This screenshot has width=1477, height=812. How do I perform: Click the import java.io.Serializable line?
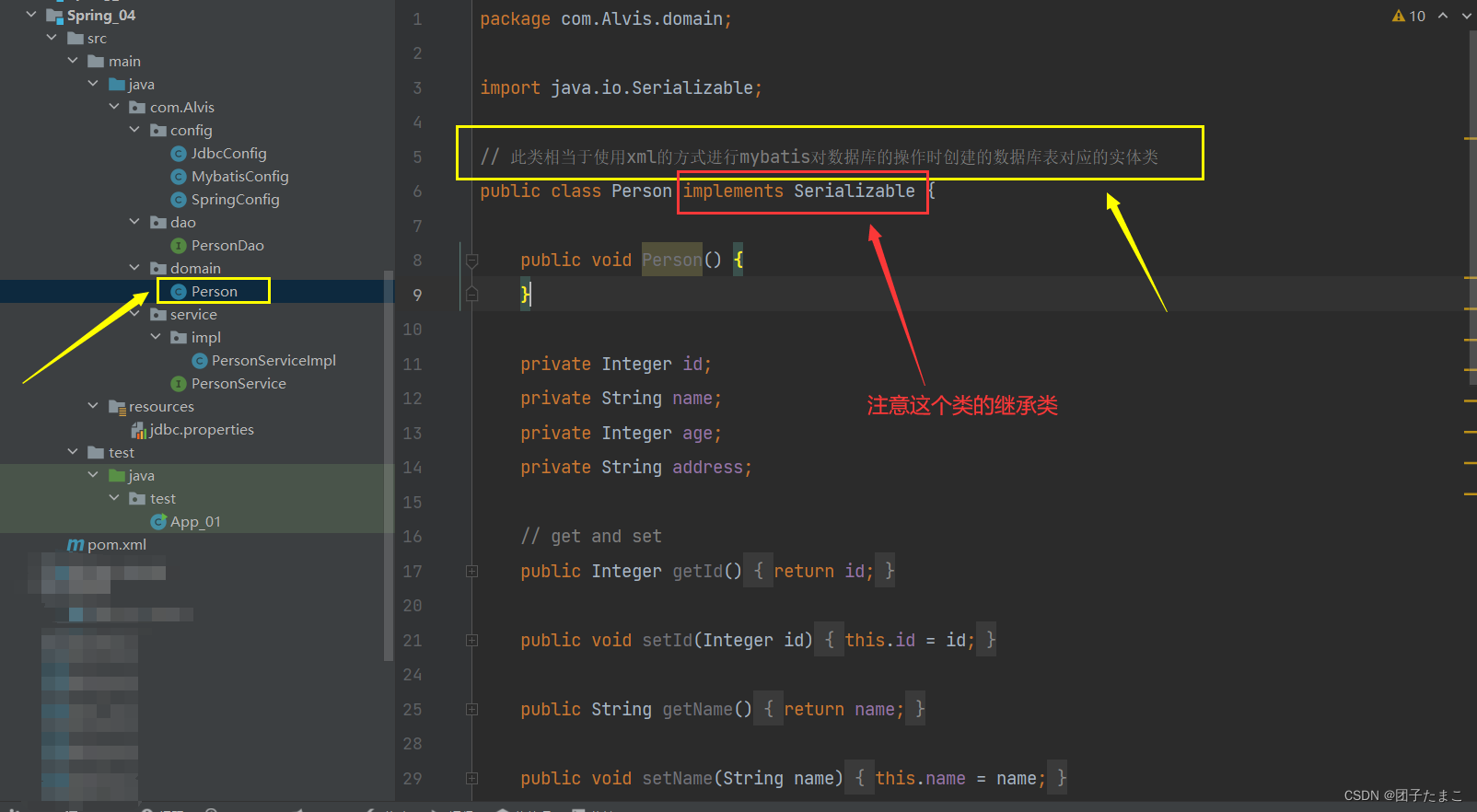click(x=621, y=88)
